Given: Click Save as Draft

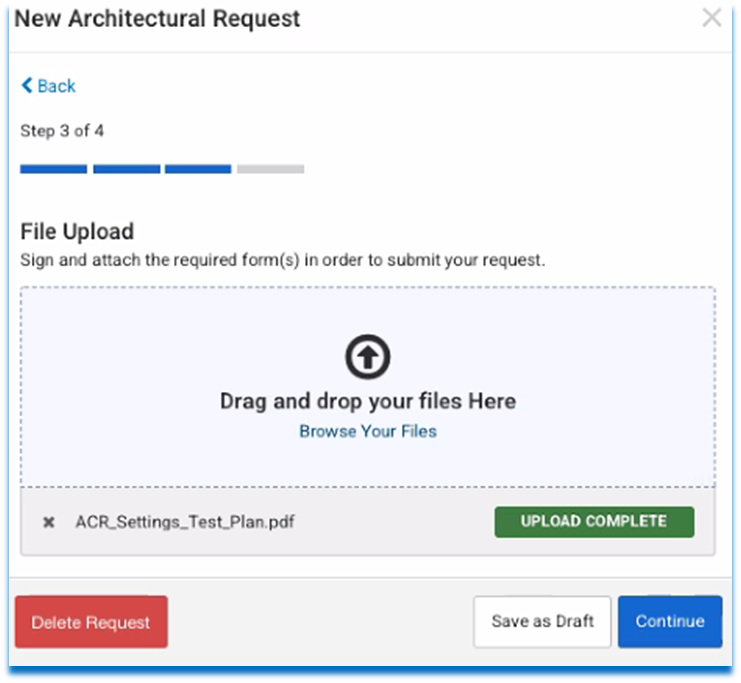Looking at the screenshot, I should pyautogui.click(x=542, y=621).
